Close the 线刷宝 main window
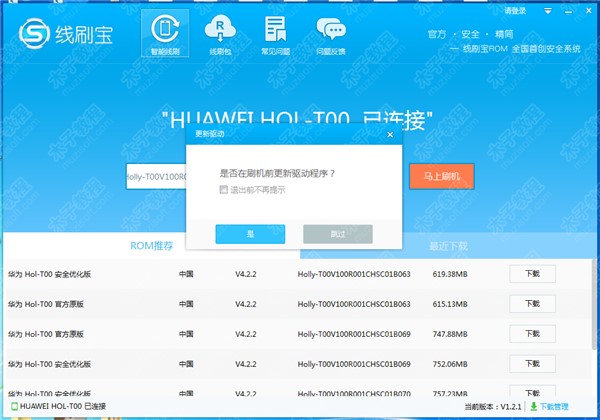600x420 pixels. coord(589,11)
